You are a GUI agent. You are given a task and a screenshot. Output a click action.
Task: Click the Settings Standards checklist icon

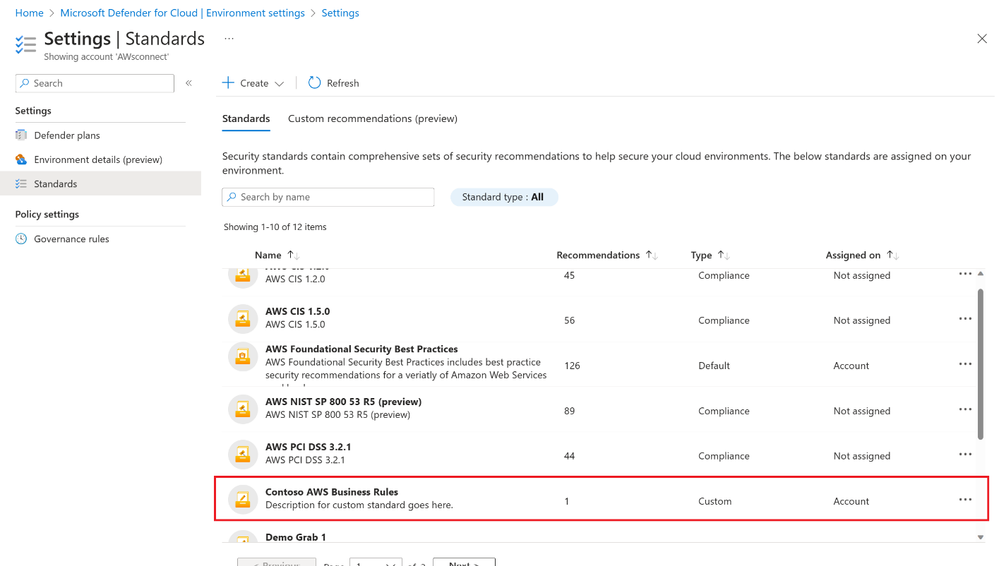click(25, 45)
